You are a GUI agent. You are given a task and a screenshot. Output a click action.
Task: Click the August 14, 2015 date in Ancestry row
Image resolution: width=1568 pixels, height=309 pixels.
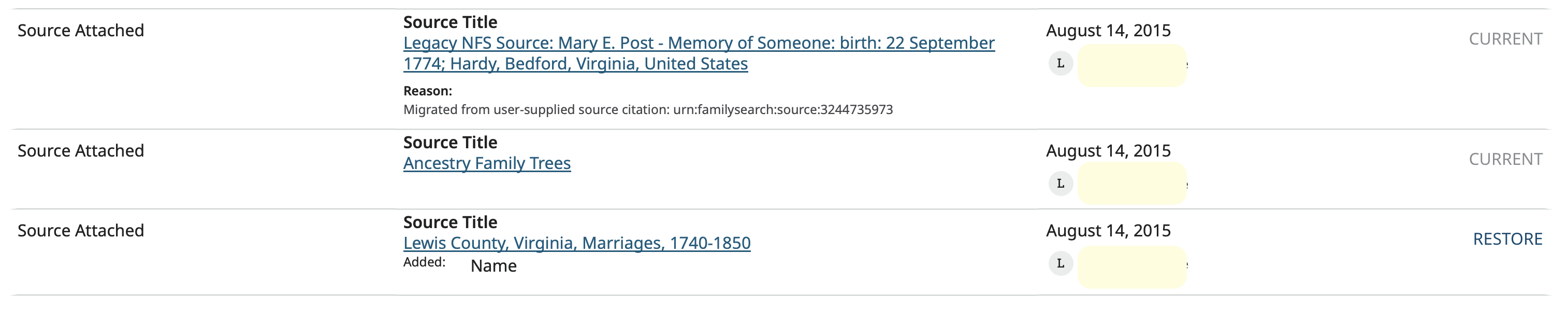click(1109, 150)
